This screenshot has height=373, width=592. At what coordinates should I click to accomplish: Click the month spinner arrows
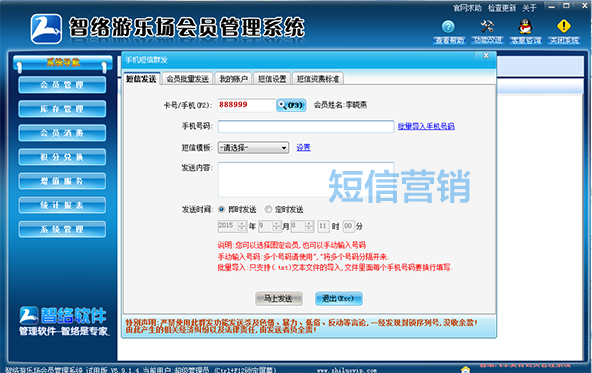[277, 226]
